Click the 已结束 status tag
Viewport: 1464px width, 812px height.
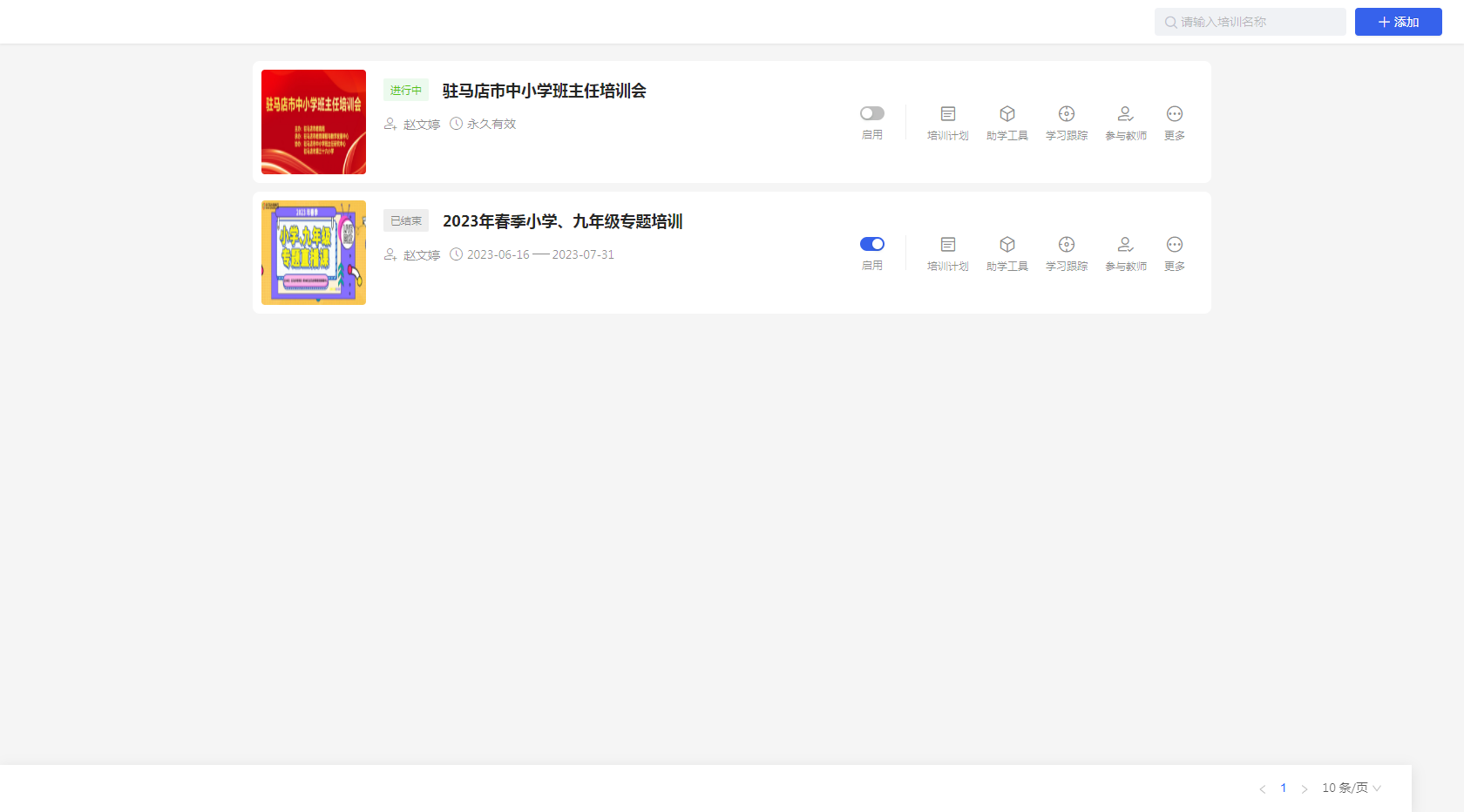[x=406, y=221]
